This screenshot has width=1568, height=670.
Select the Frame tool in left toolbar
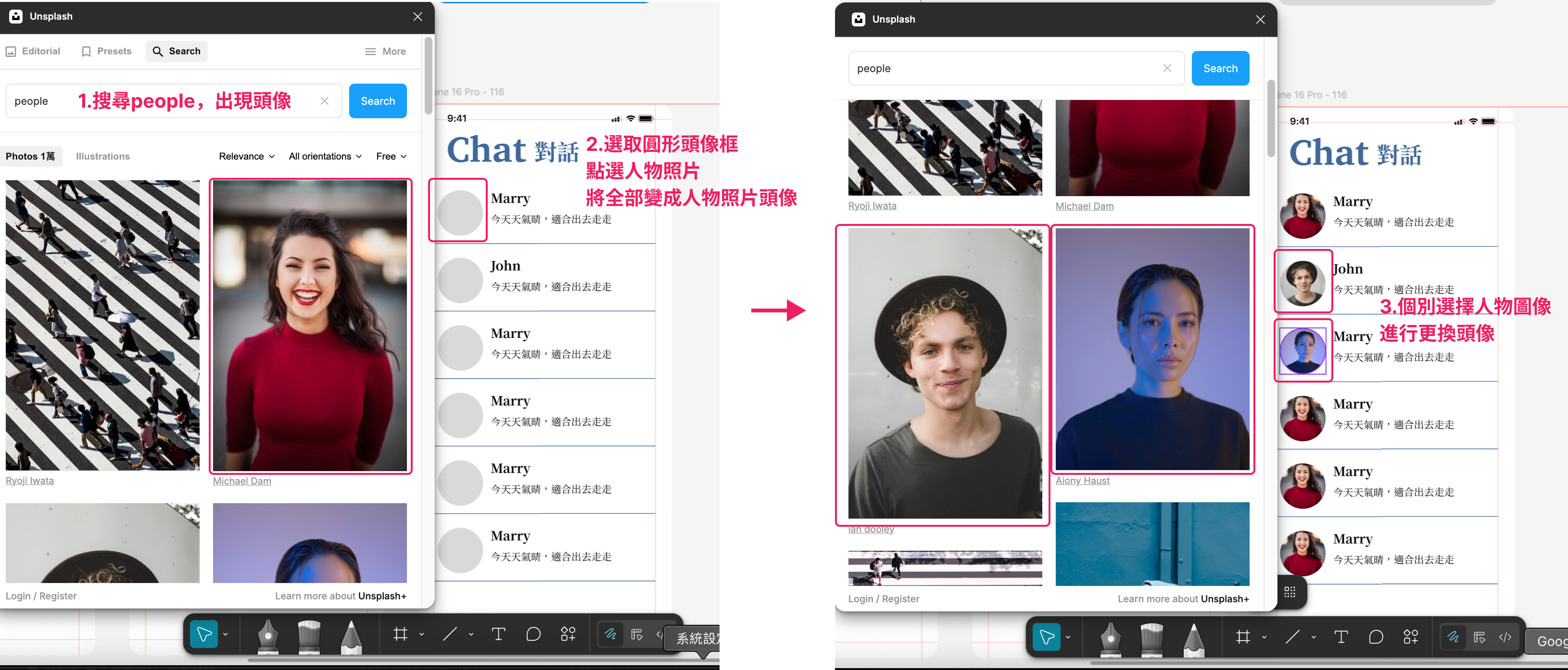click(401, 634)
